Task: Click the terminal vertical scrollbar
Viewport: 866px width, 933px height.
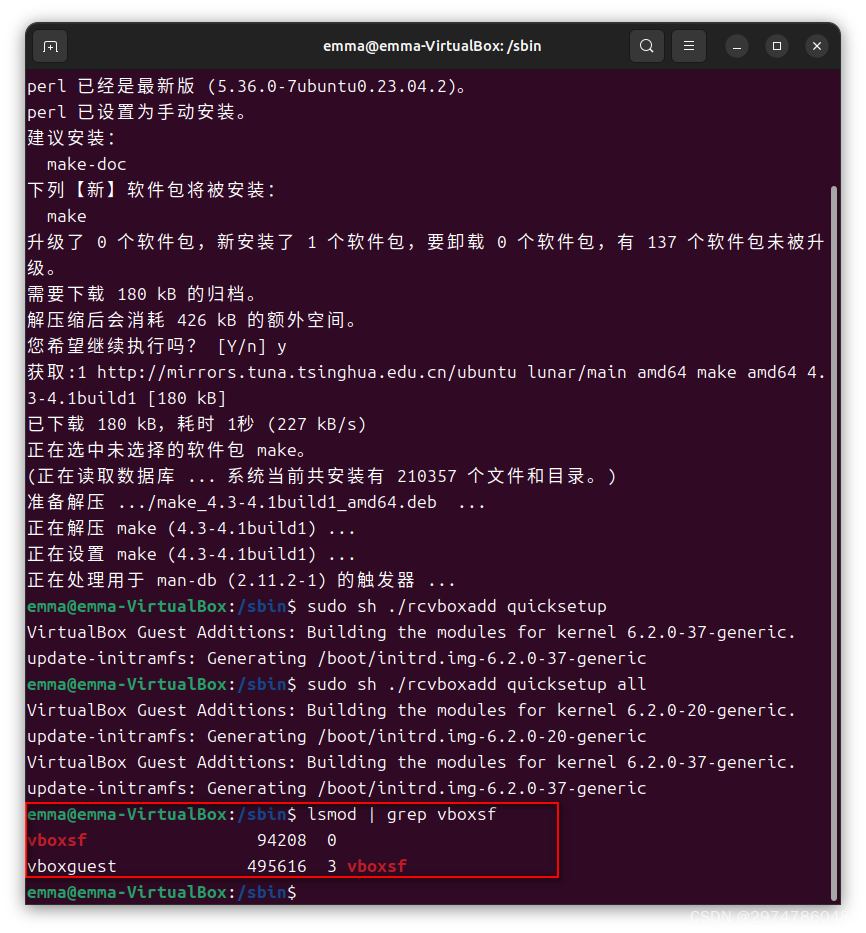Action: [x=834, y=544]
